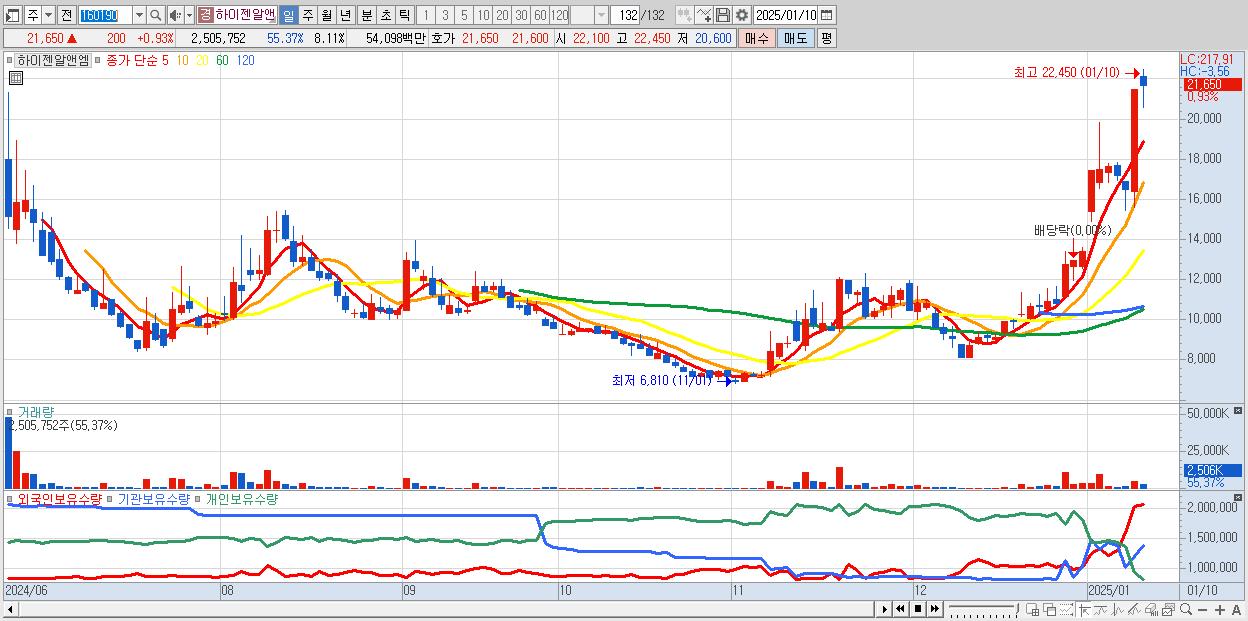Expand the stock code history dropdown

coord(139,15)
